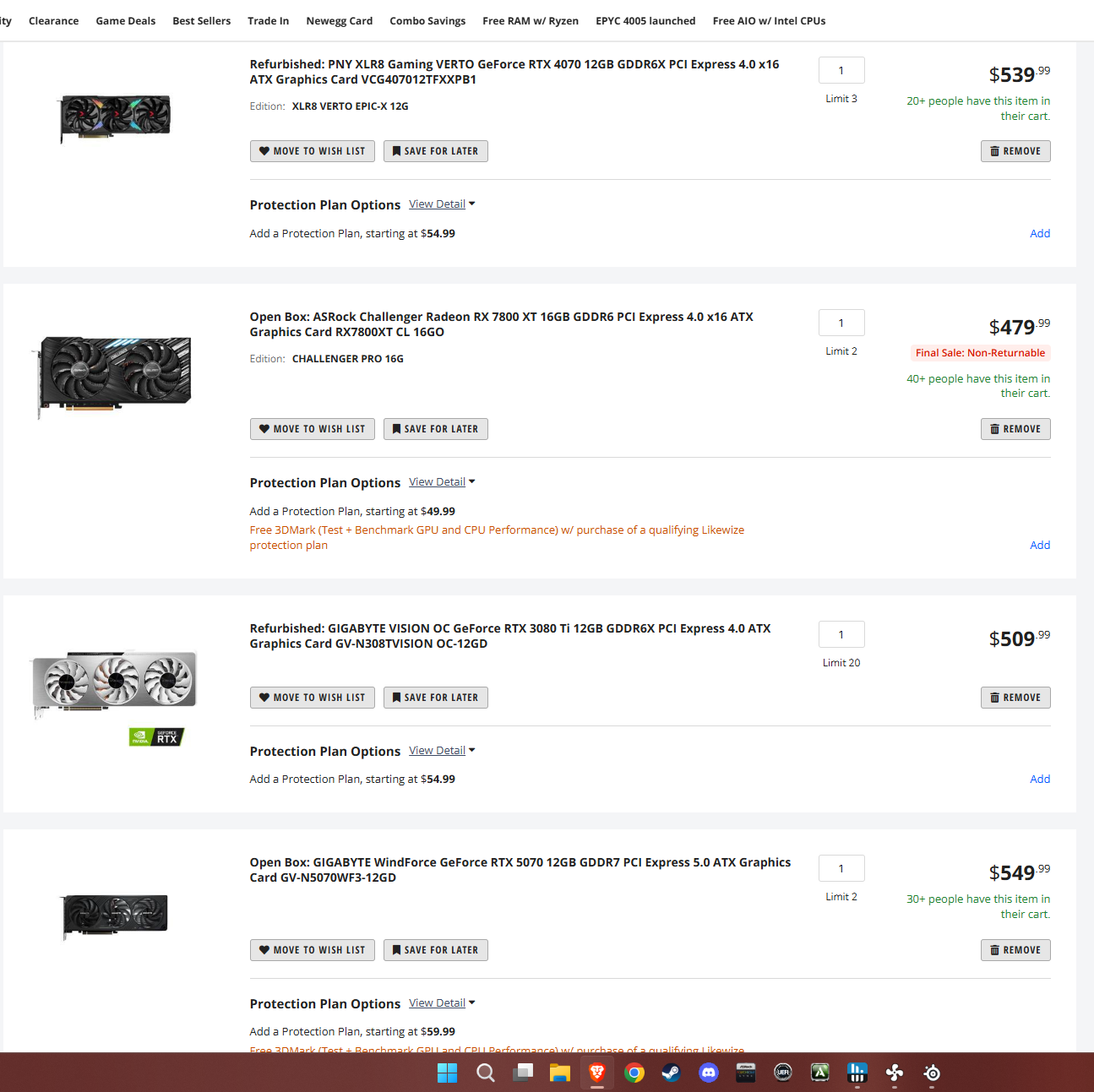Viewport: 1094px width, 1092px height.
Task: Save the ASRock RX 7800 XT for later
Action: [436, 429]
